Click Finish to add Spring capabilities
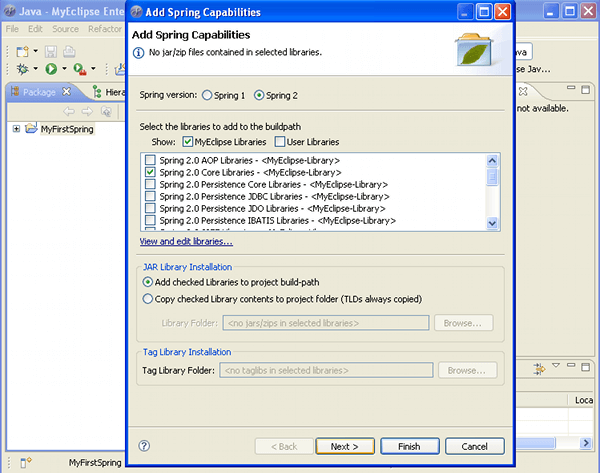Viewport: 600px width, 473px height. pos(410,446)
